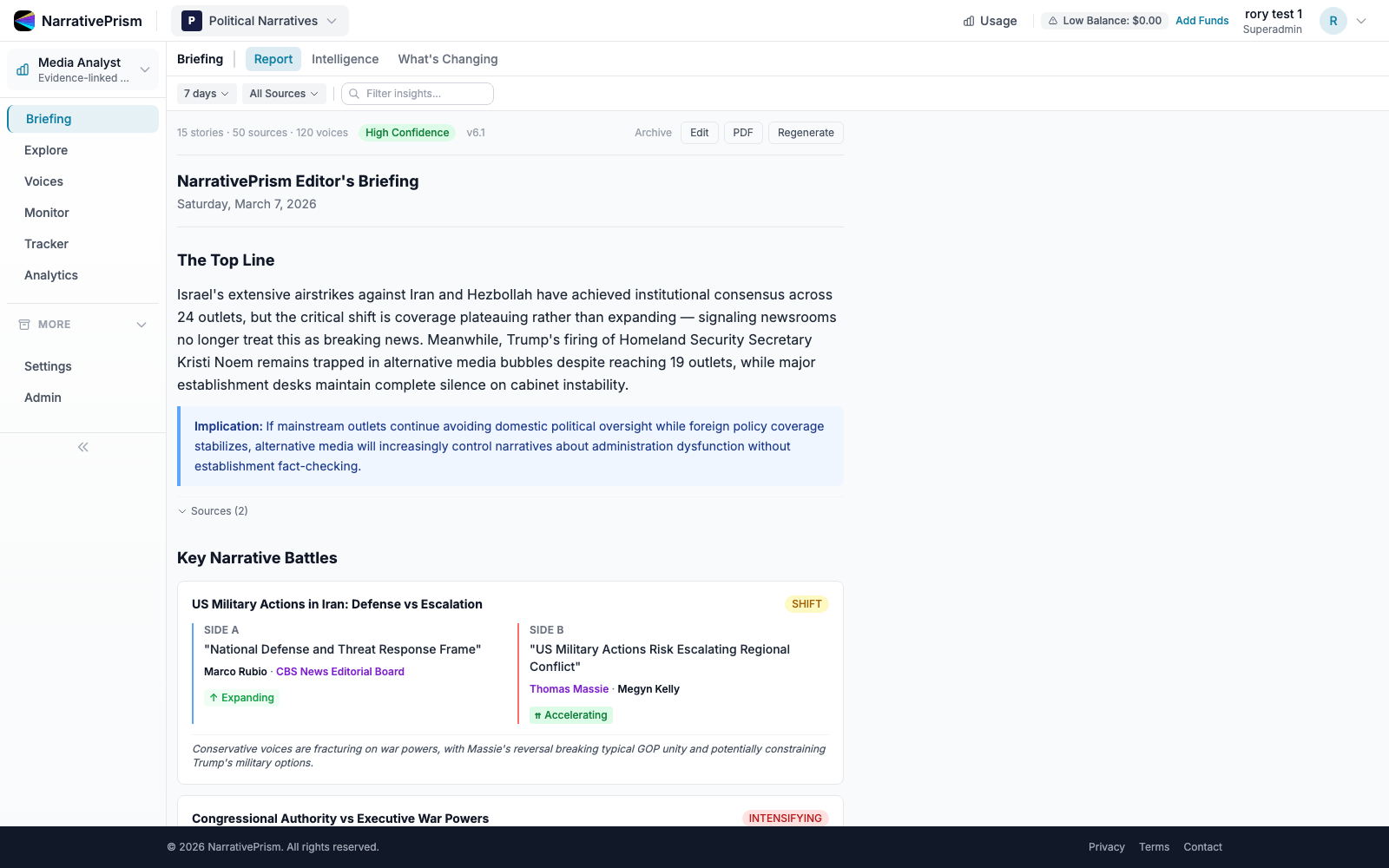
Task: Open the Add Funds link
Action: 1201,20
